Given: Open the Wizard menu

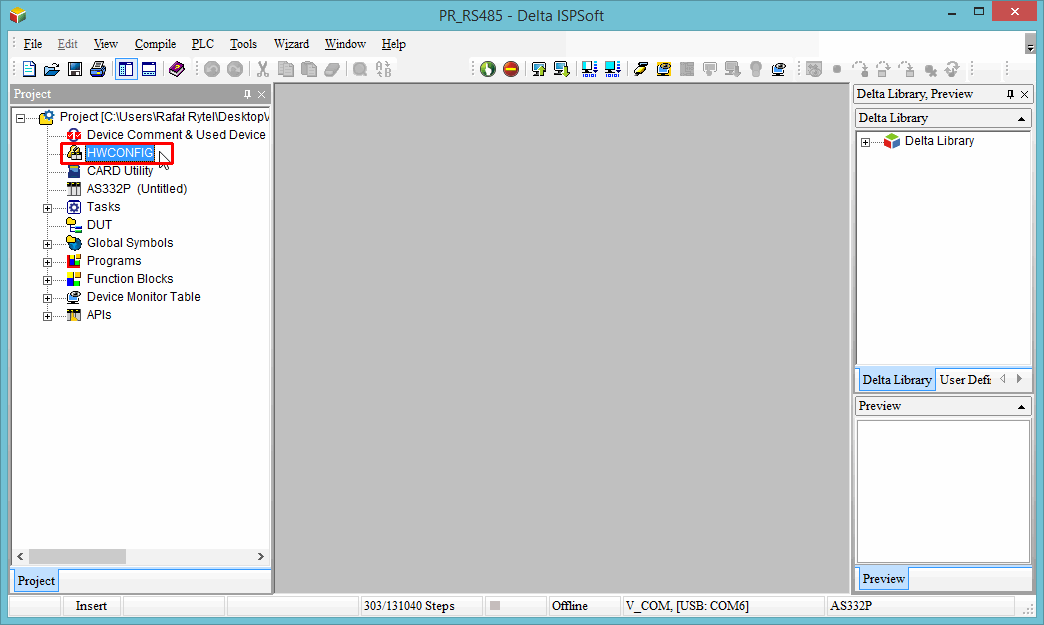Looking at the screenshot, I should coord(291,44).
